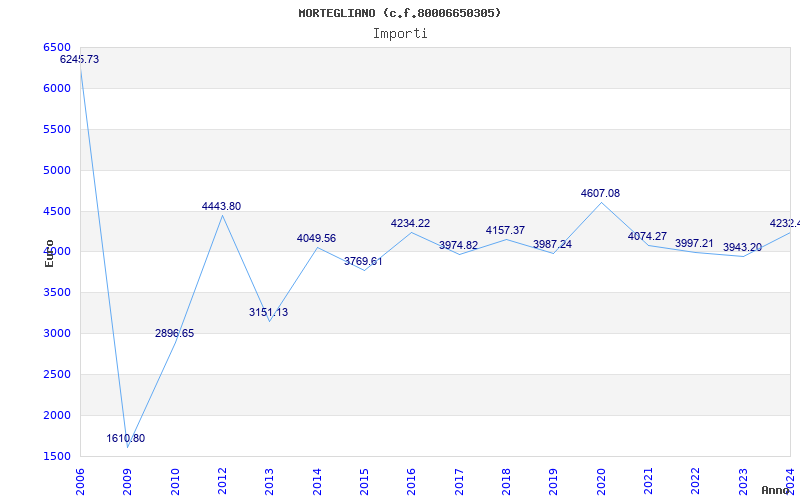Click the 2009 x-axis year label
Viewport: 800px width, 500px height.
pyautogui.click(x=127, y=482)
